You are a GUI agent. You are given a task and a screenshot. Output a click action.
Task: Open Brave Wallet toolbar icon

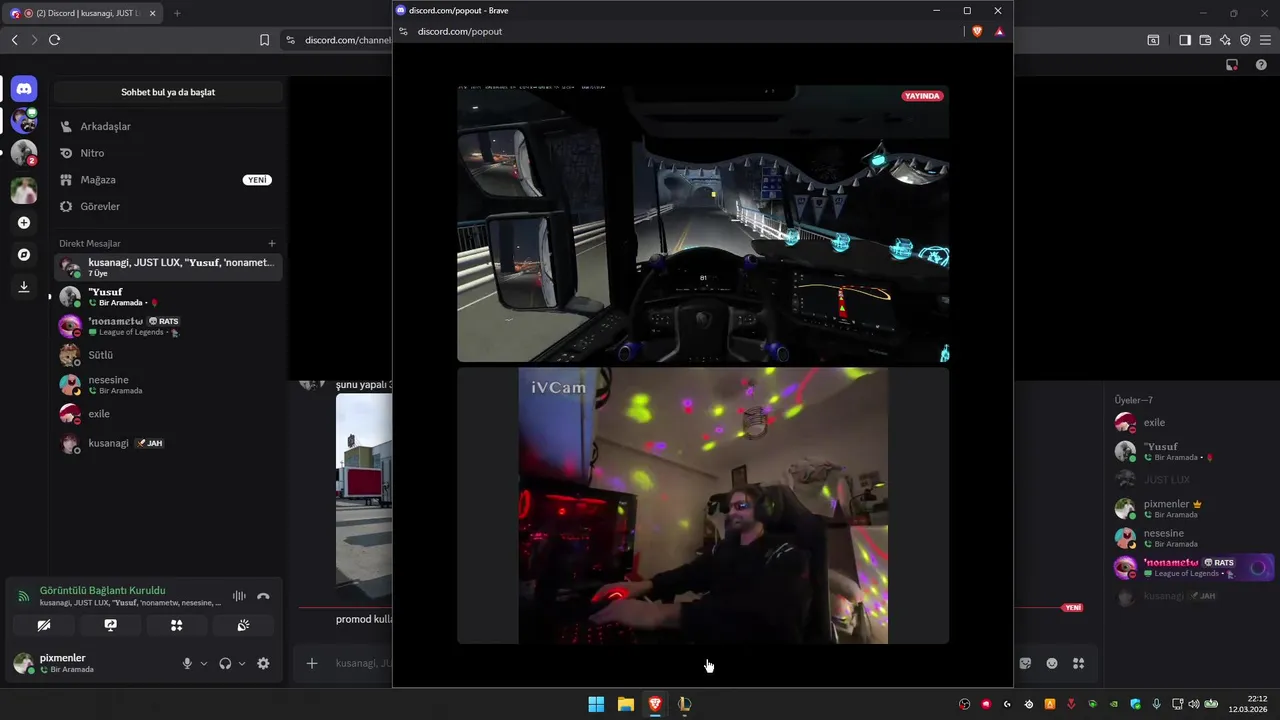click(x=1205, y=40)
